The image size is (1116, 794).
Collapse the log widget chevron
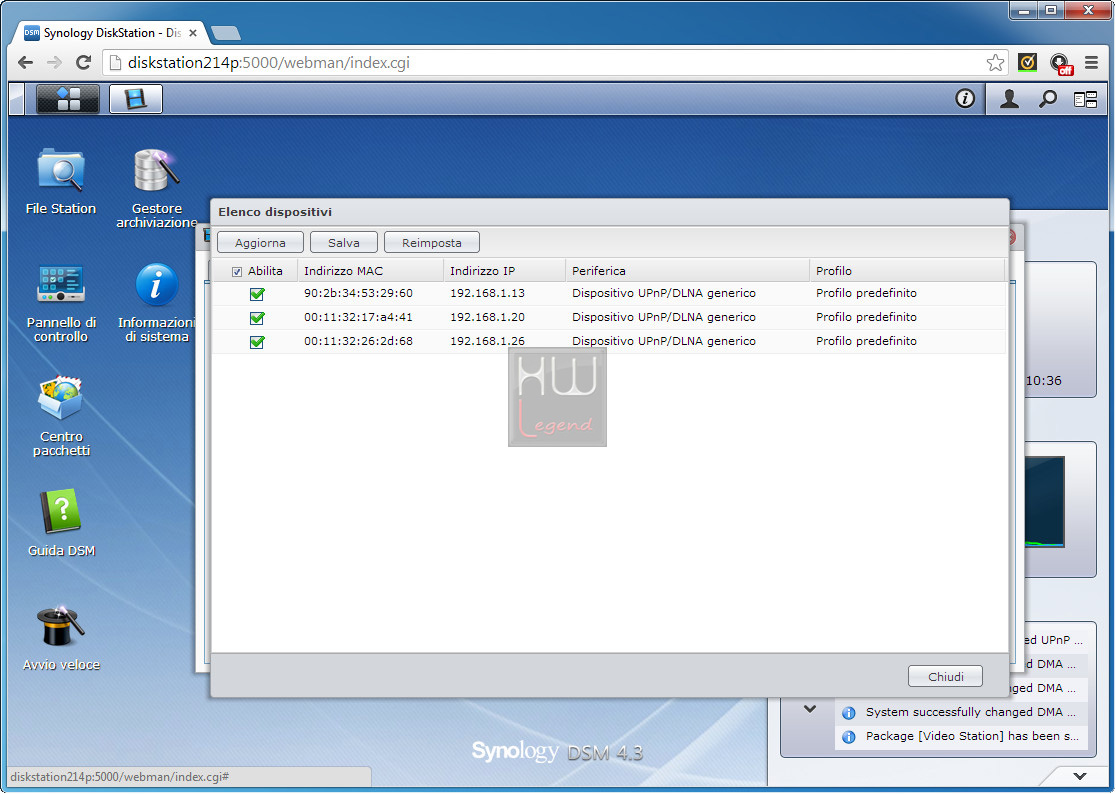[809, 709]
